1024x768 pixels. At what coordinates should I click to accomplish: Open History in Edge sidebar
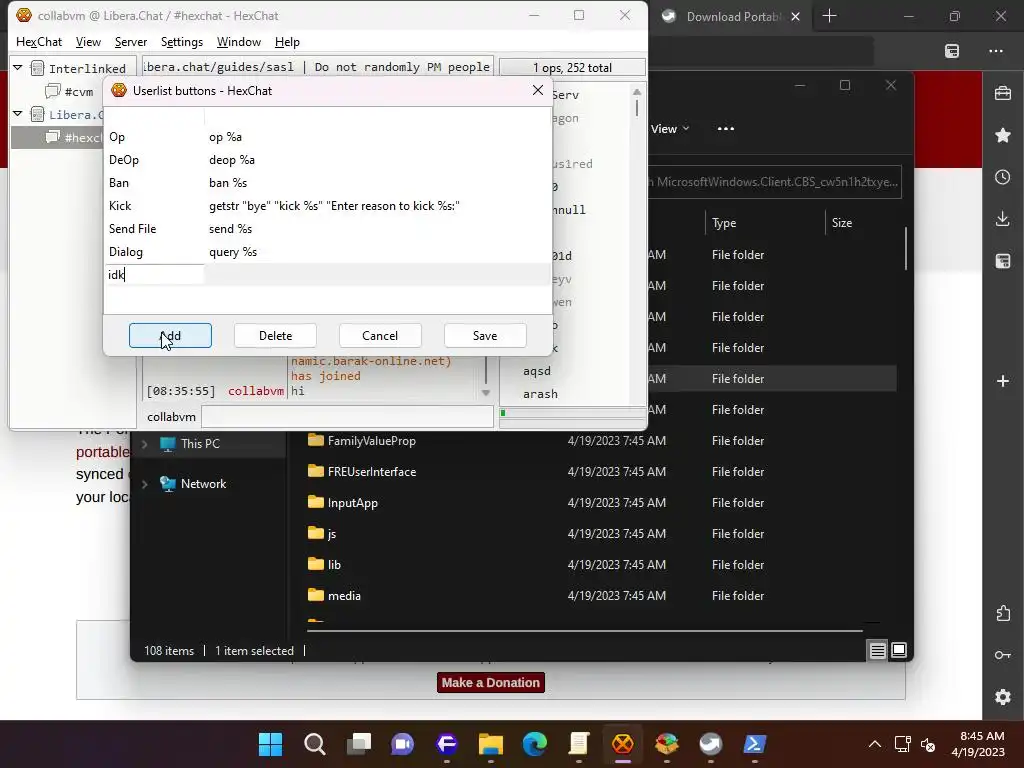(x=1002, y=177)
